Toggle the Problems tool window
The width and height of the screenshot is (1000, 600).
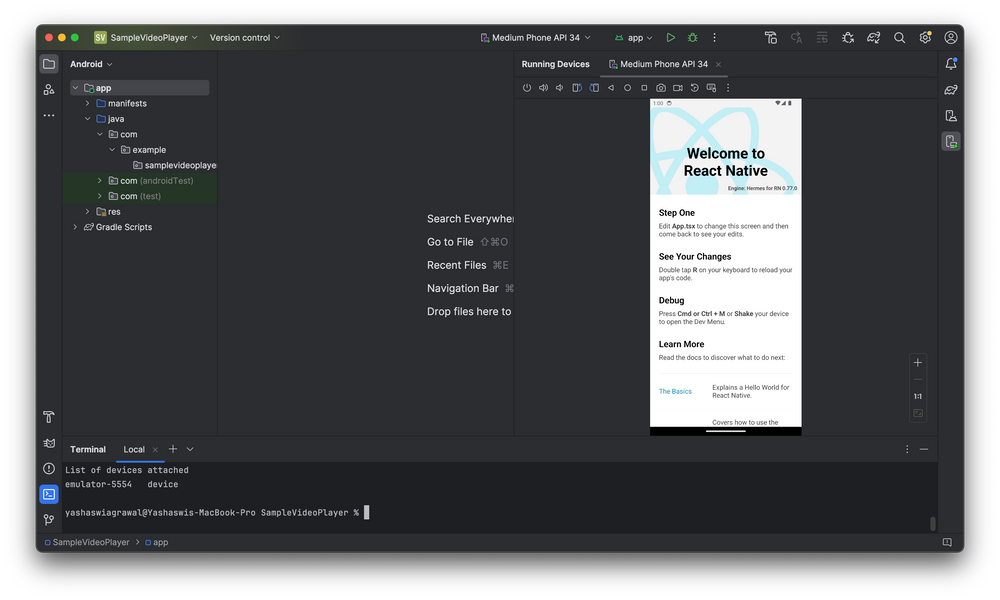coord(48,467)
